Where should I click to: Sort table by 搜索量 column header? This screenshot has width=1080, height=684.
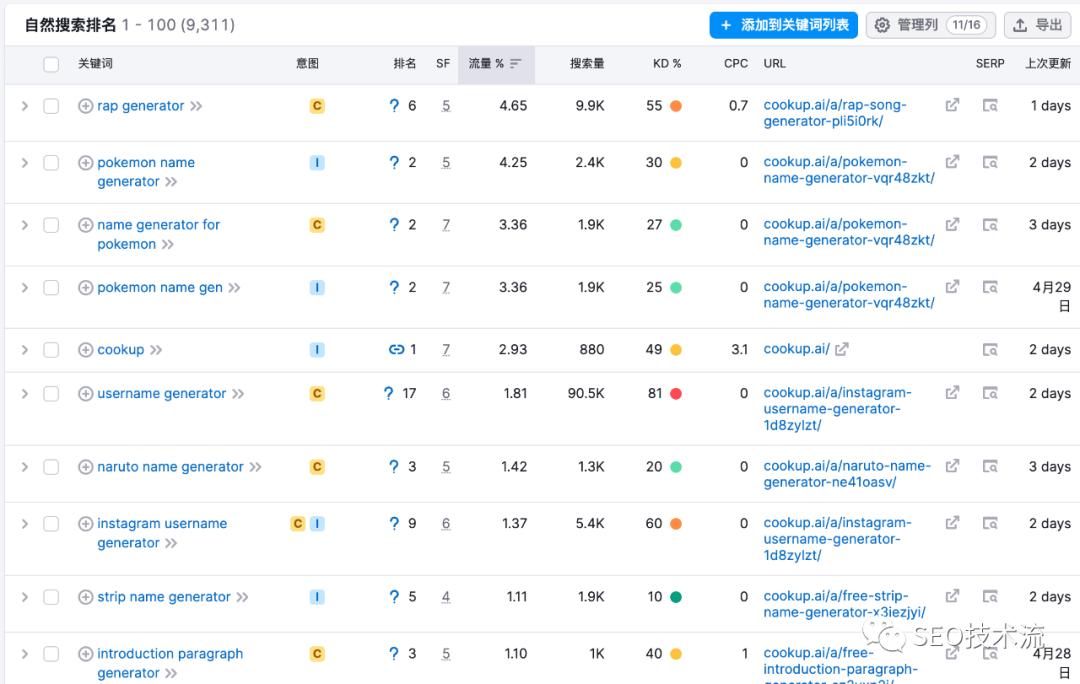(x=586, y=63)
